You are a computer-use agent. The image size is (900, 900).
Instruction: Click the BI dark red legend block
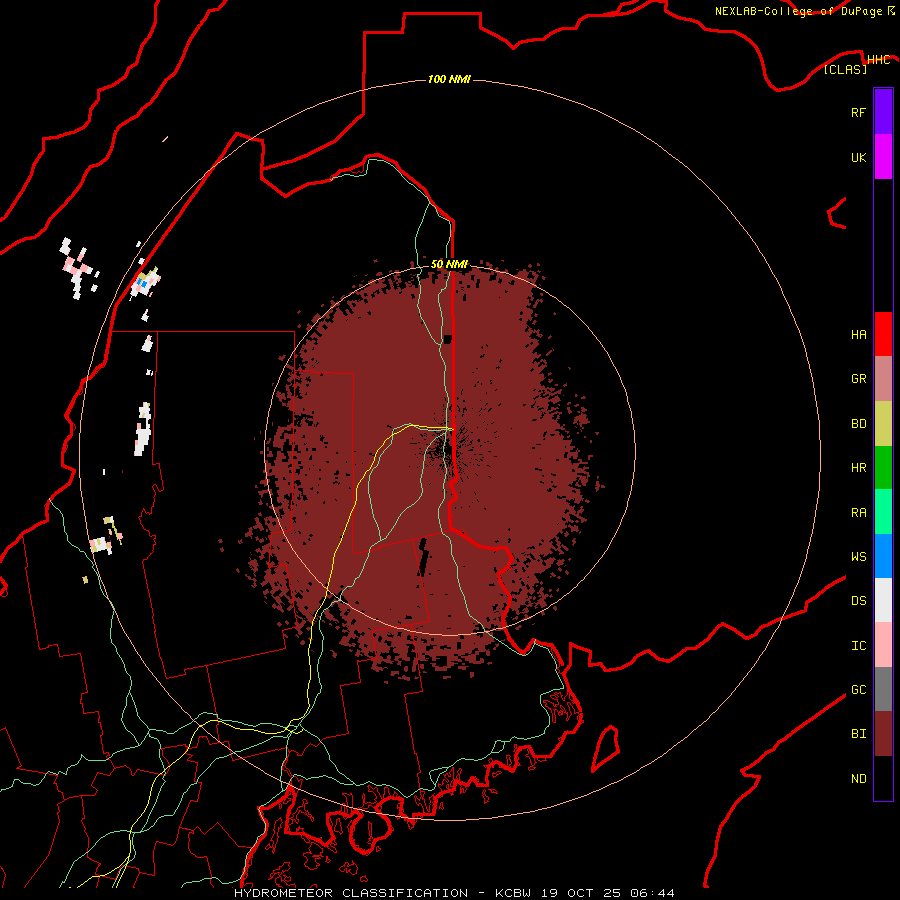(883, 734)
